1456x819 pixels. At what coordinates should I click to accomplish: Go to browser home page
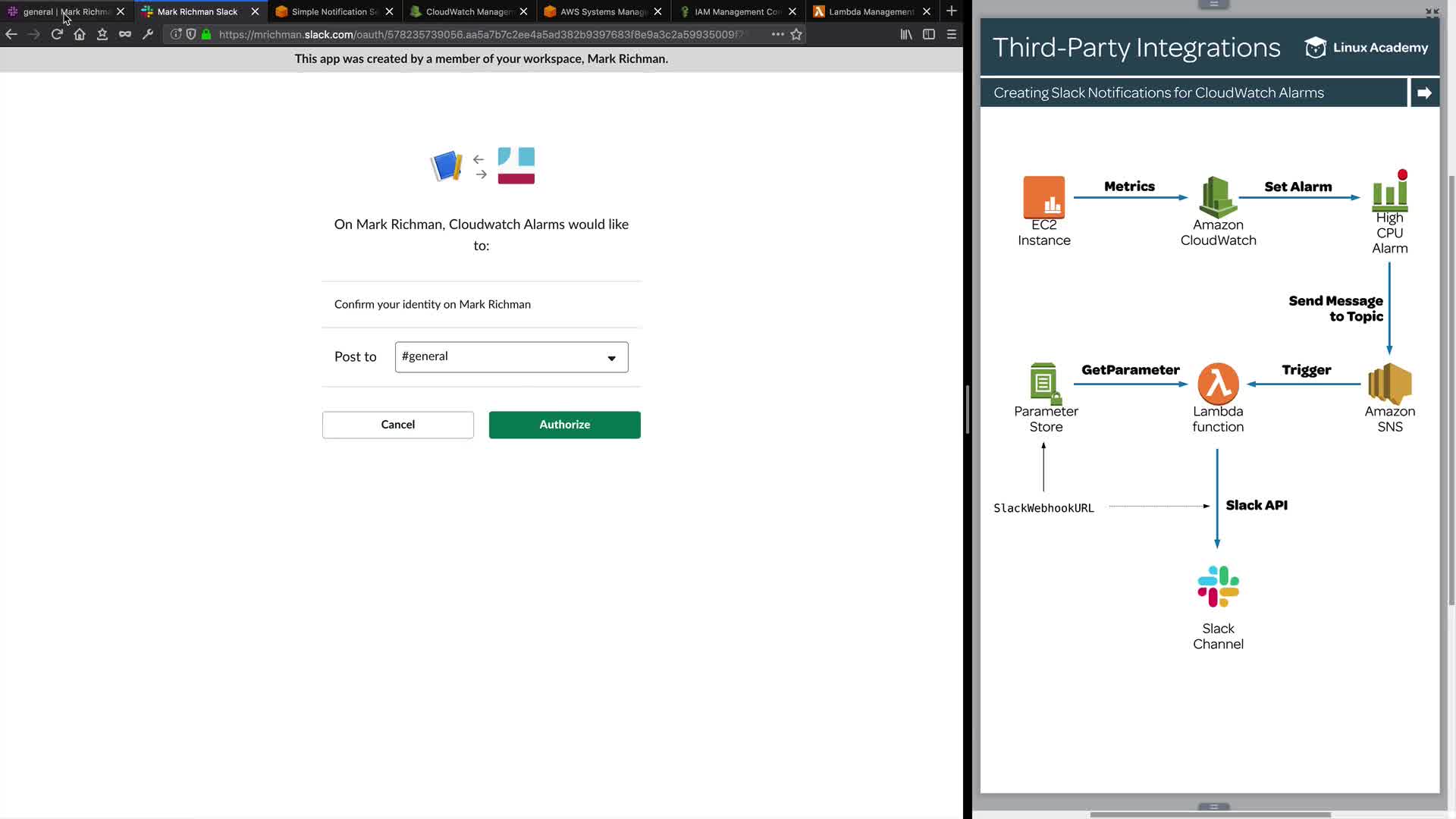click(80, 34)
